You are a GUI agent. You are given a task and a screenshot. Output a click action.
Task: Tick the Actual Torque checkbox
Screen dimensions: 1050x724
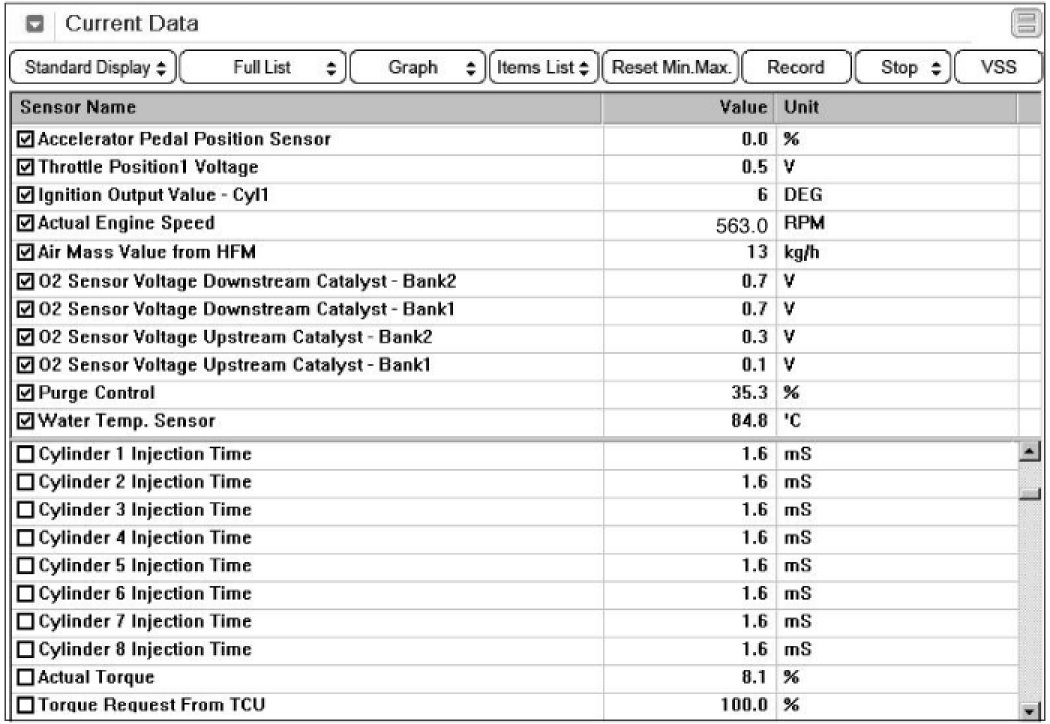coord(26,678)
